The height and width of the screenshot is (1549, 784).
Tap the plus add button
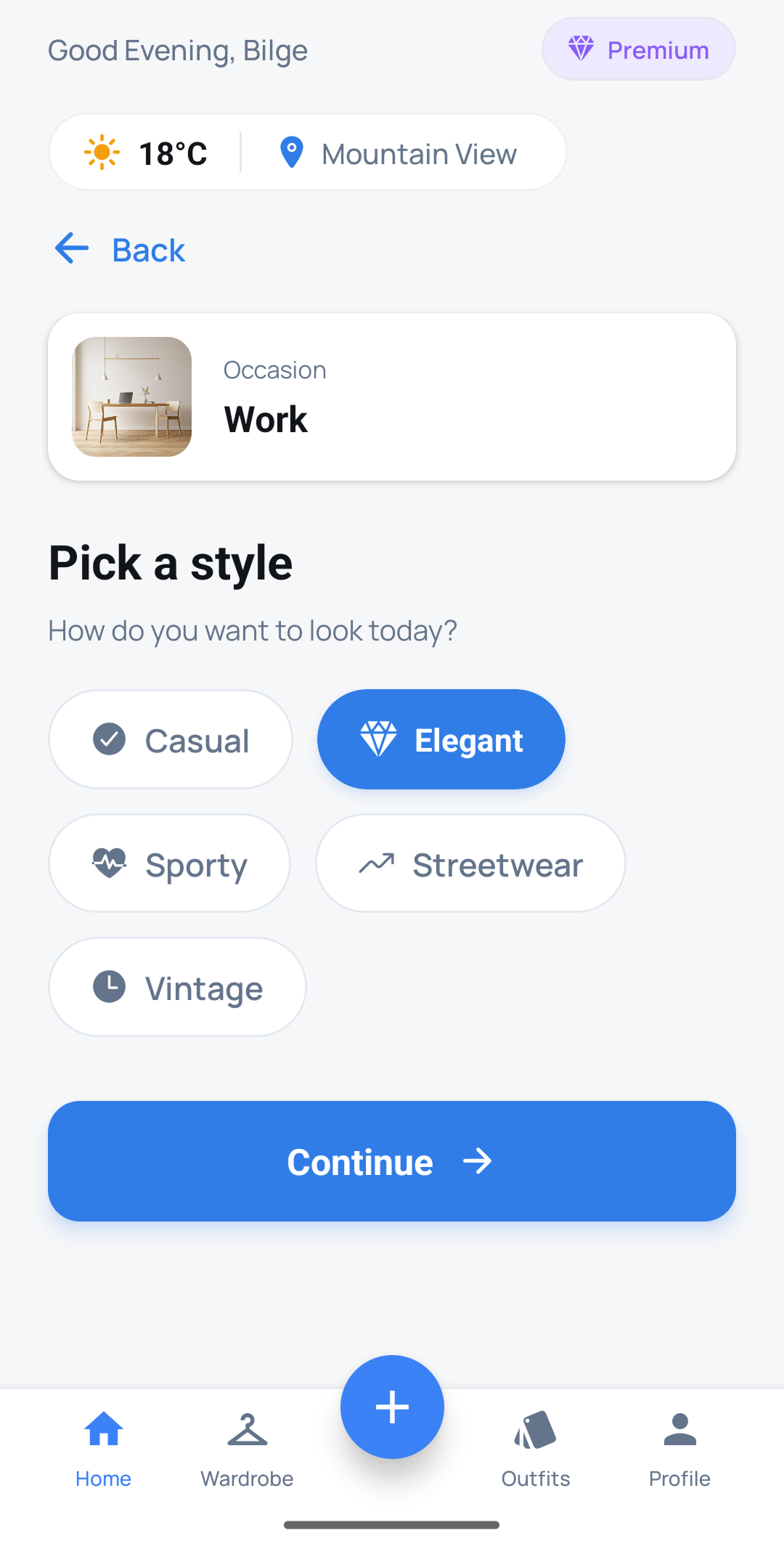coord(392,1407)
